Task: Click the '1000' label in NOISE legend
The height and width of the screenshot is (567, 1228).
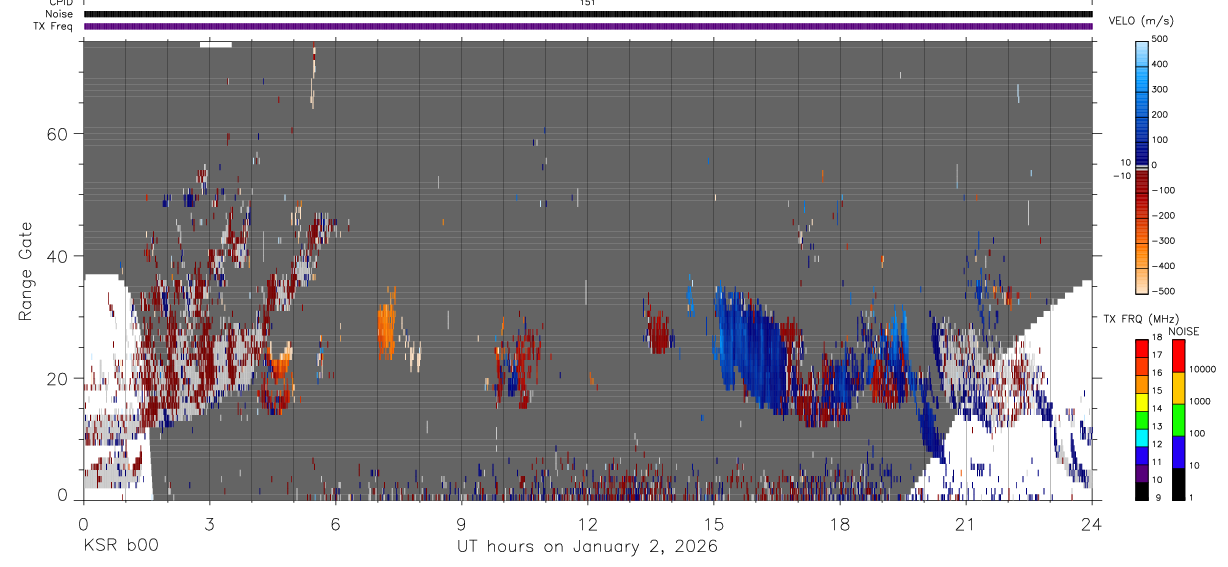Action: tap(1201, 402)
